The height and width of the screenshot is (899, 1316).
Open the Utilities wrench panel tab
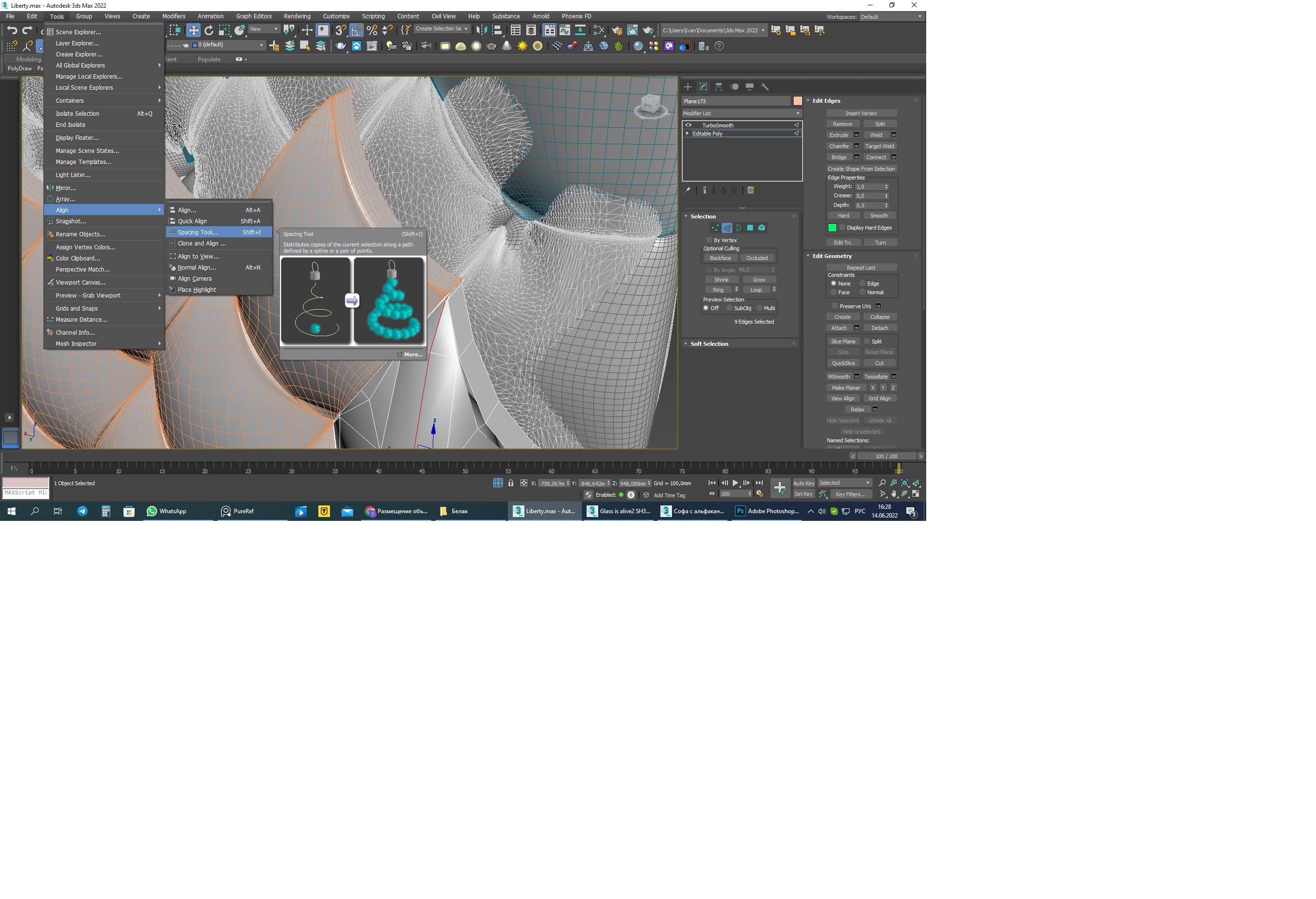pyautogui.click(x=765, y=87)
